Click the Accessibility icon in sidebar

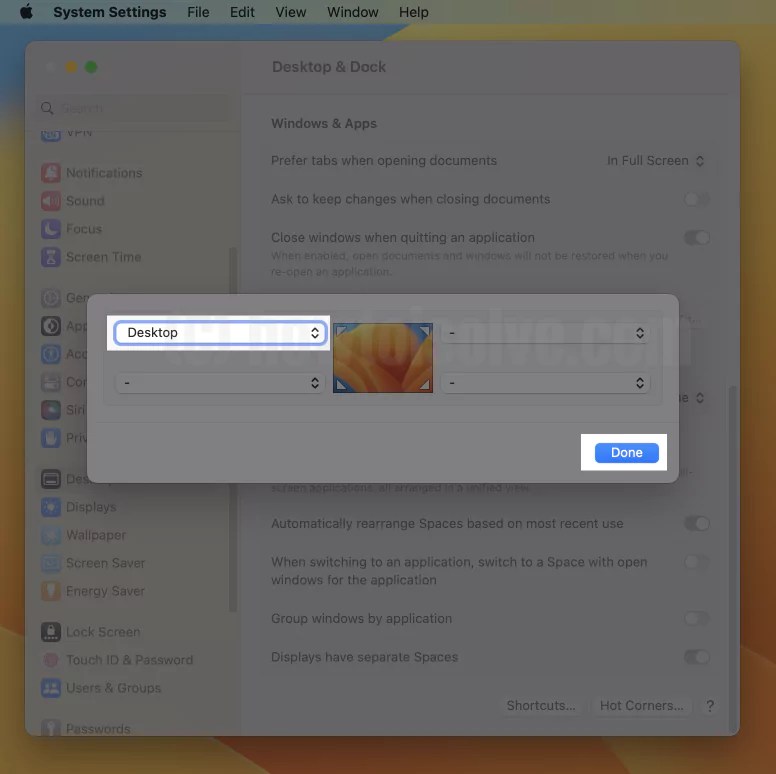point(50,354)
